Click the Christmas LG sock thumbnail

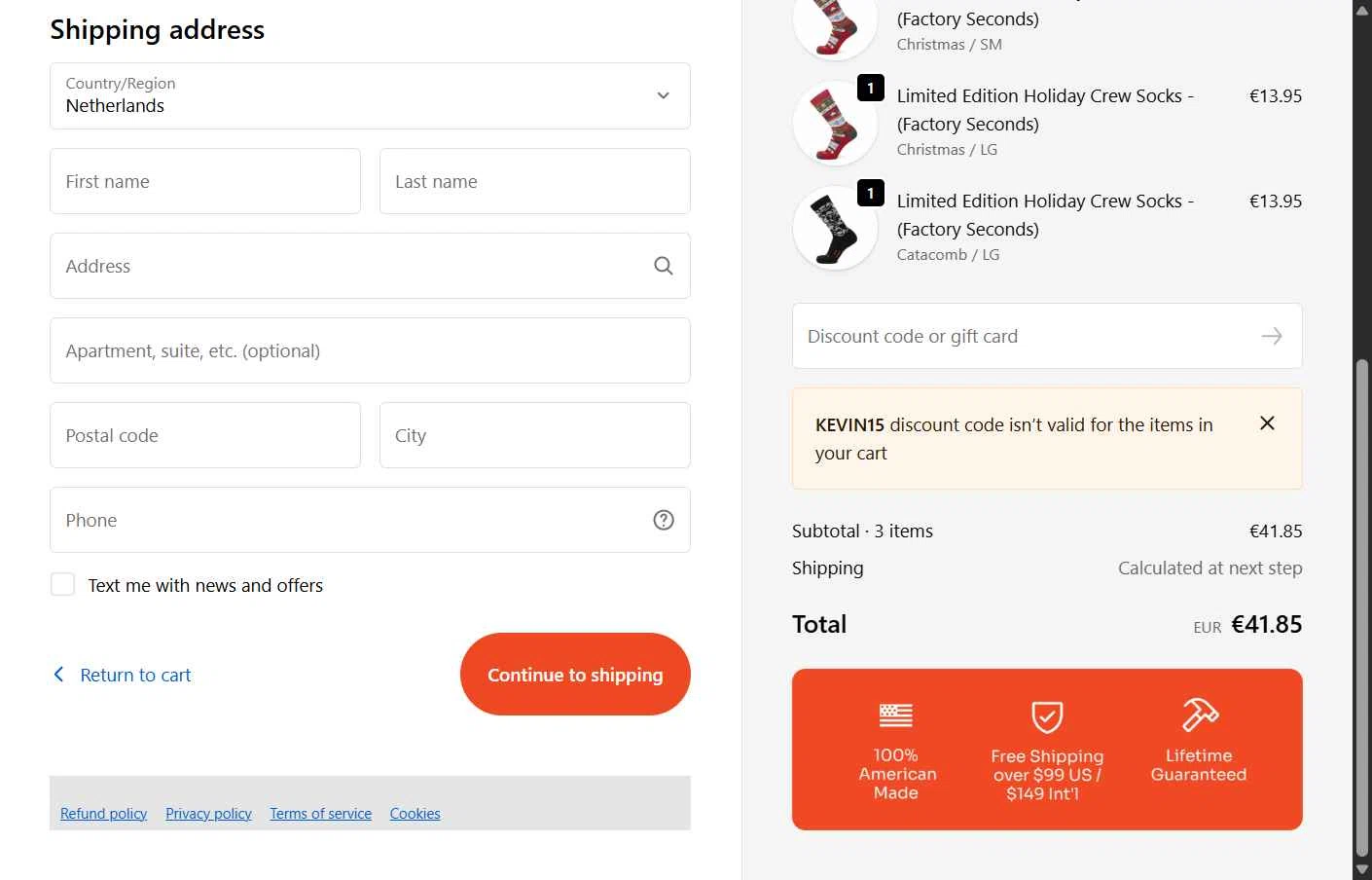tap(835, 124)
